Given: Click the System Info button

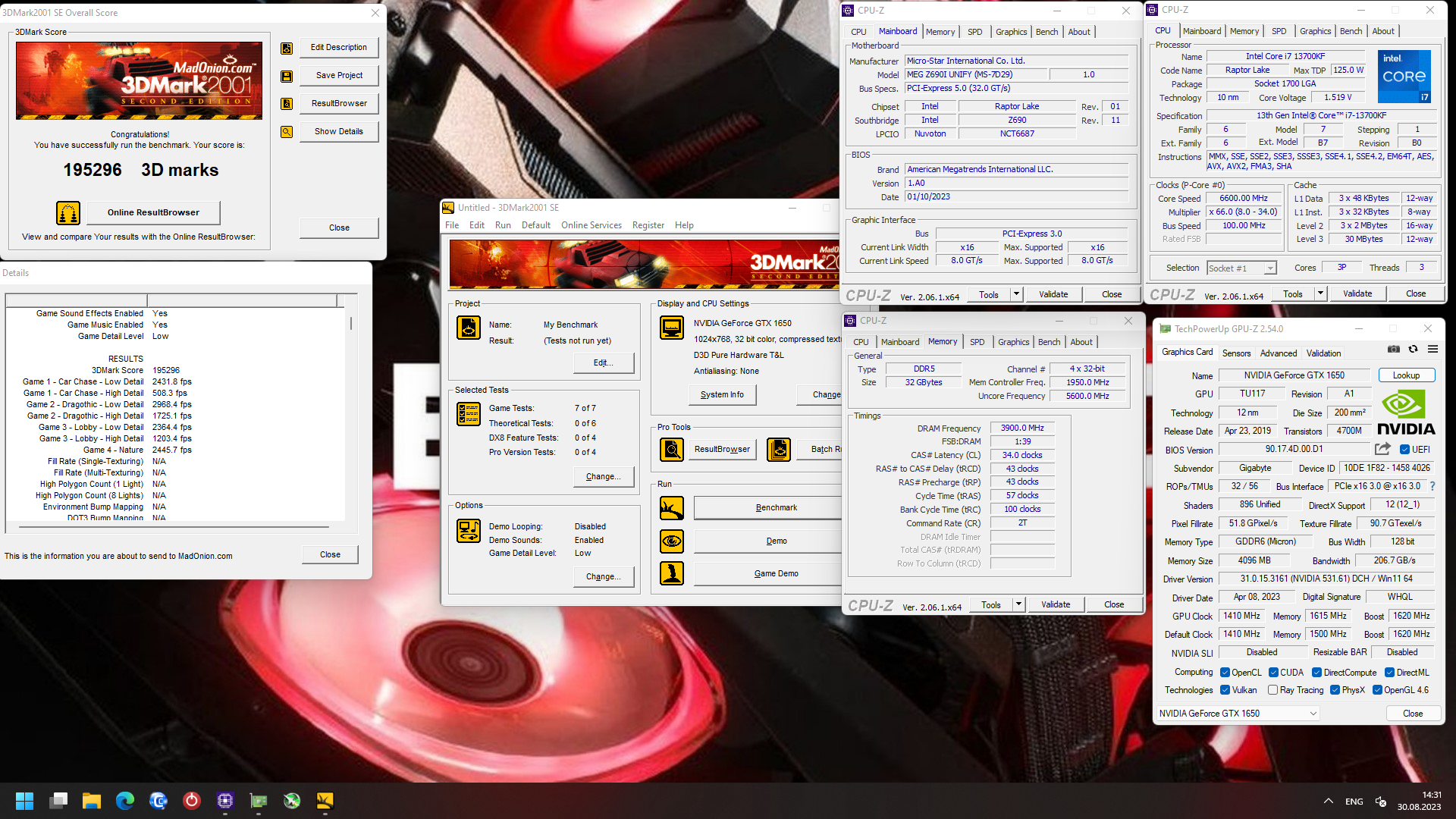Looking at the screenshot, I should coord(722,394).
